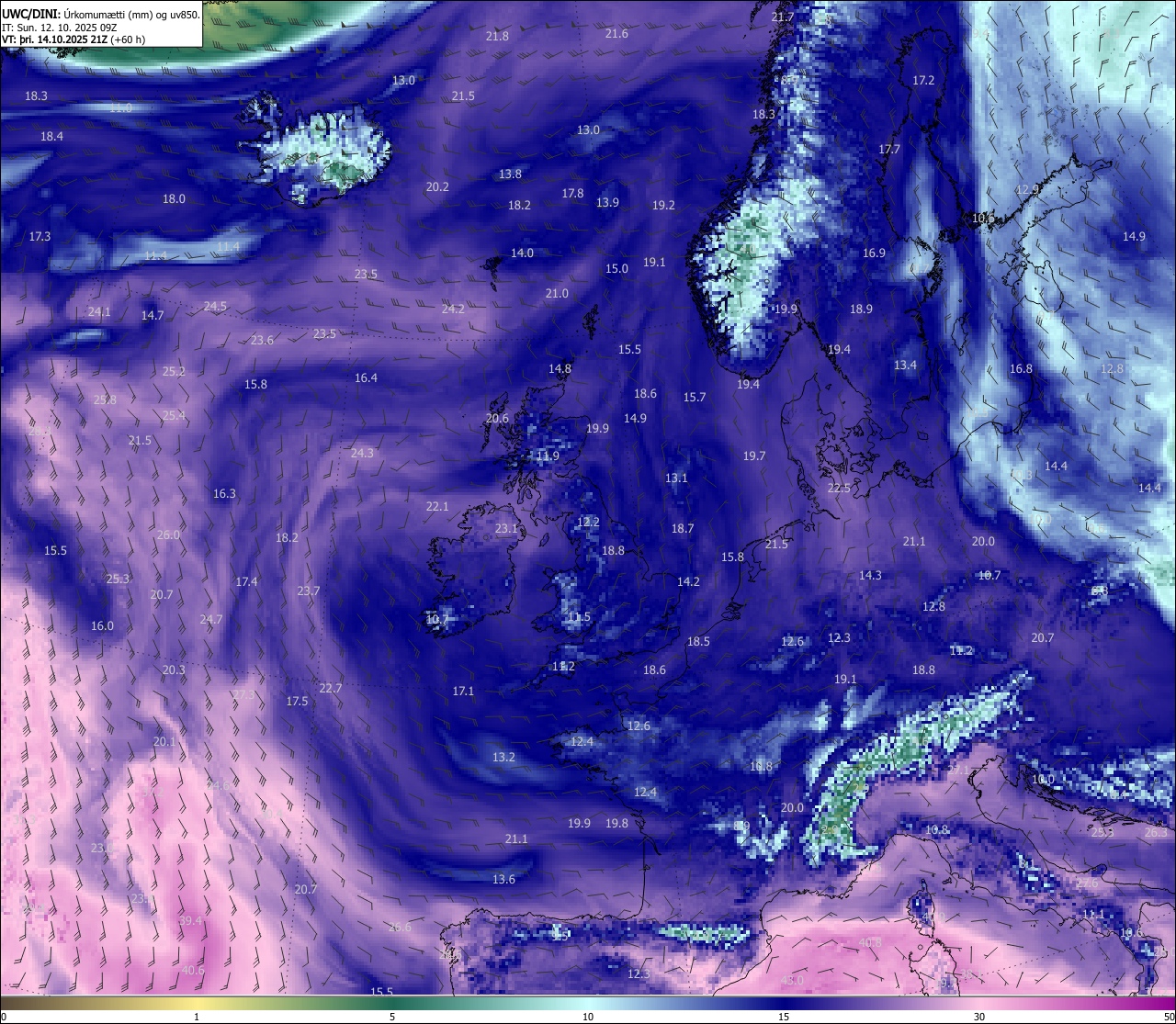Click the 25.2 value on the map
This screenshot has width=1176, height=1024.
(x=174, y=371)
